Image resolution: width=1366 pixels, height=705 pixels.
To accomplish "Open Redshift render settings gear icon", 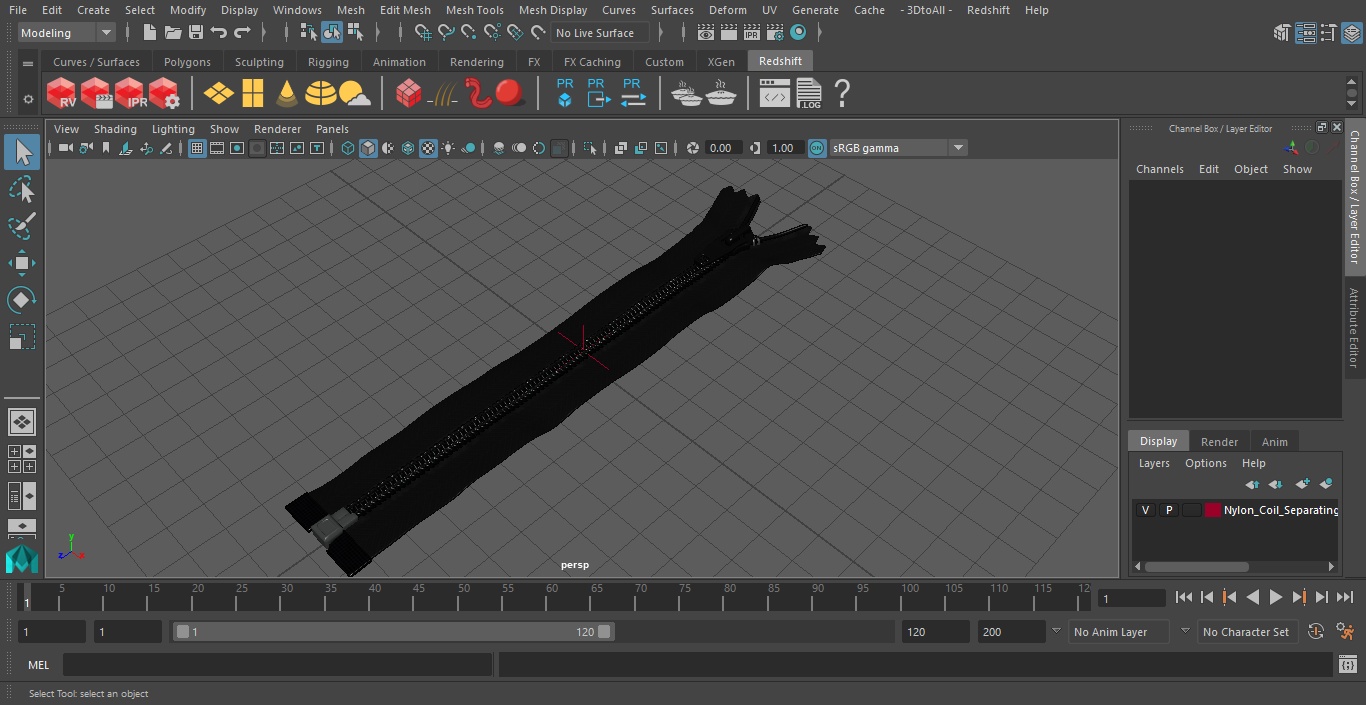I will coord(165,93).
